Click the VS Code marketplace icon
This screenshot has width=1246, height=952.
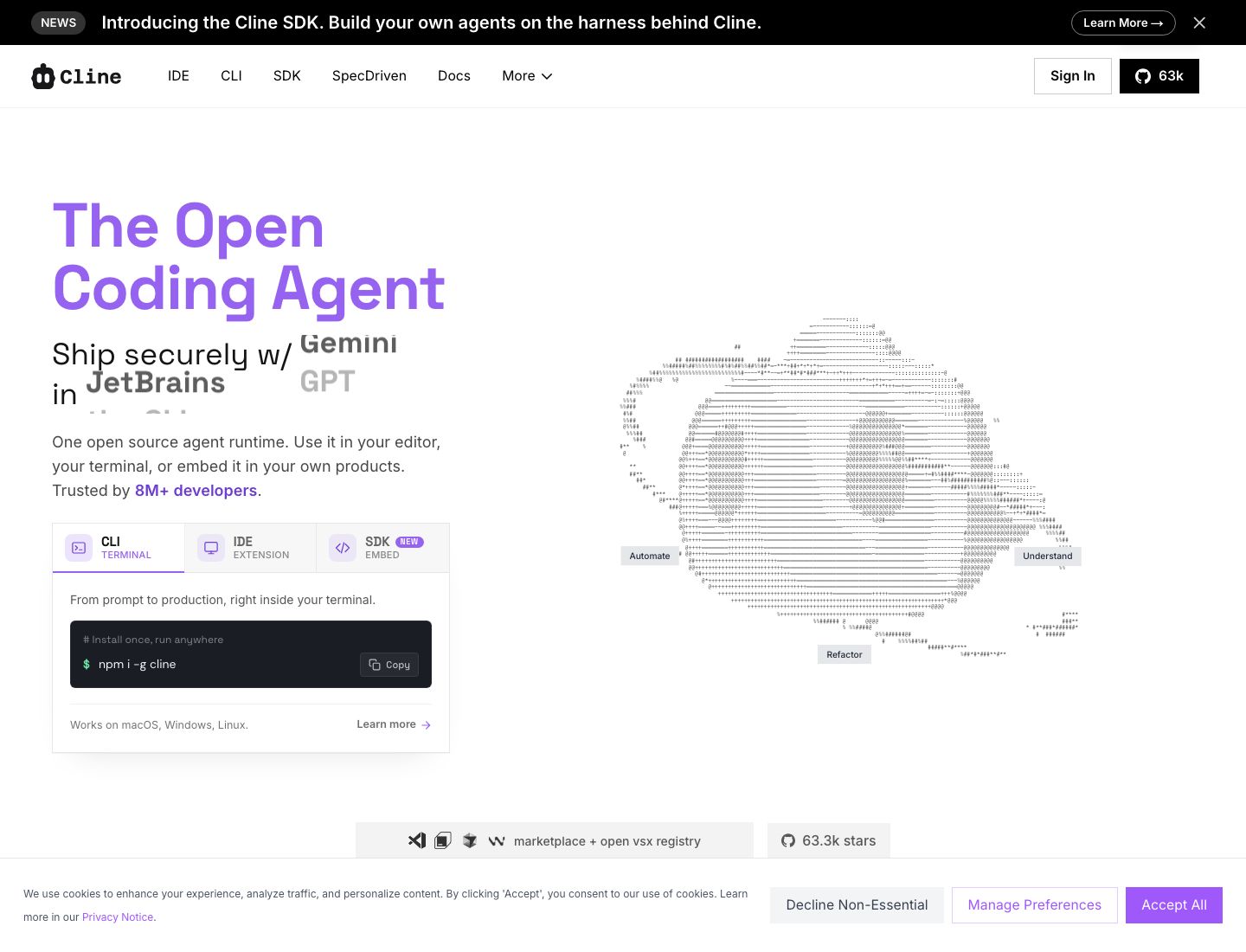pyautogui.click(x=417, y=840)
